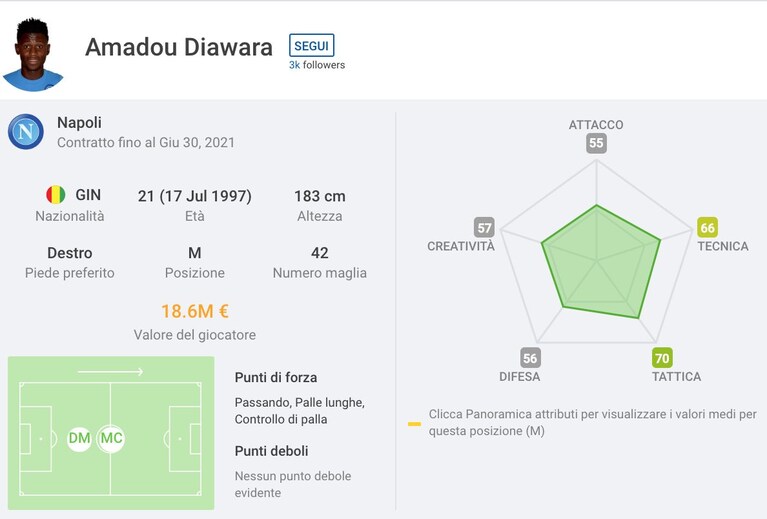The width and height of the screenshot is (767, 519).
Task: Click the football pitch position diagram
Action: point(111,433)
